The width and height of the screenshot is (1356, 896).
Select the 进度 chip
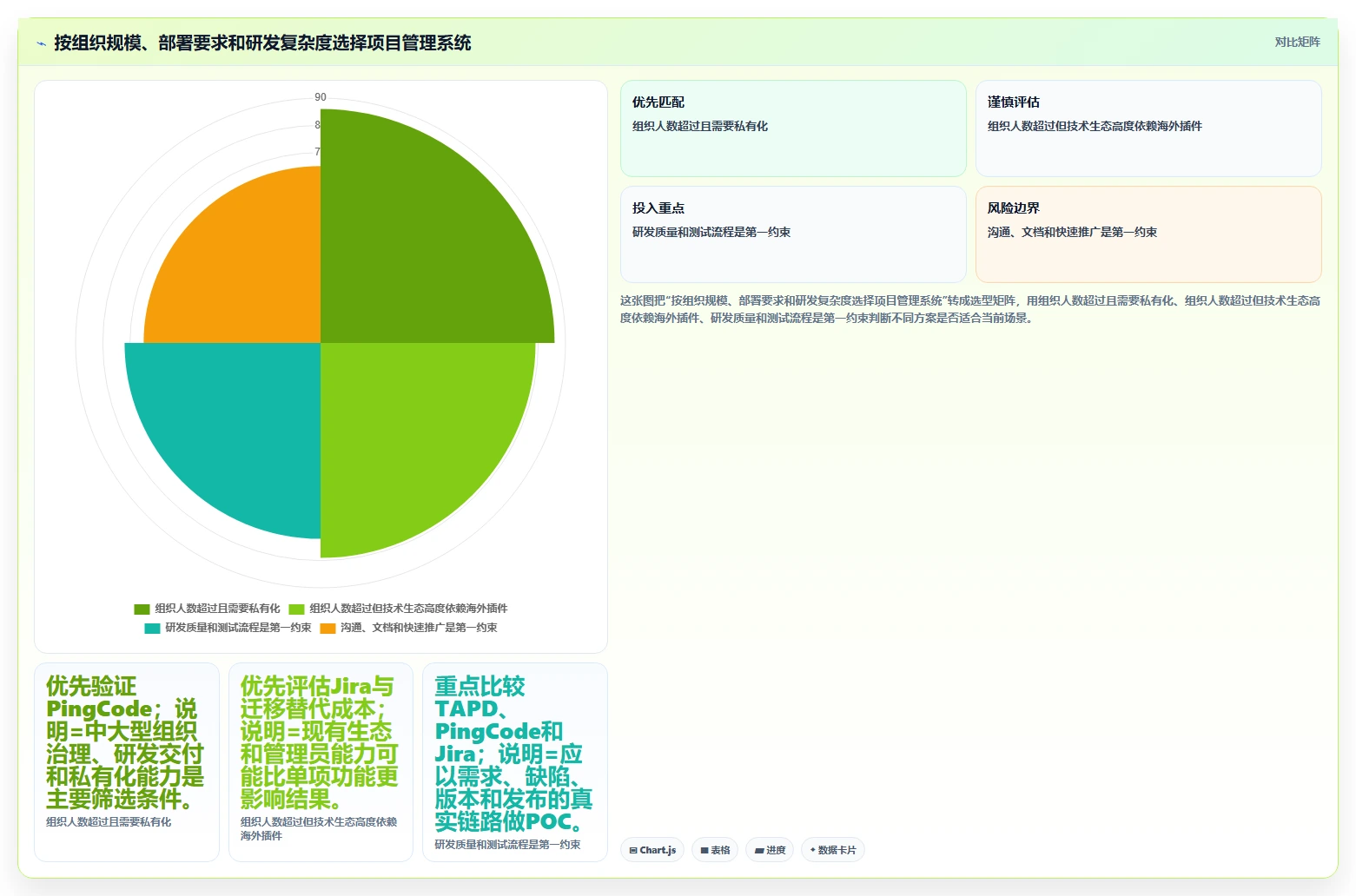pyautogui.click(x=770, y=850)
